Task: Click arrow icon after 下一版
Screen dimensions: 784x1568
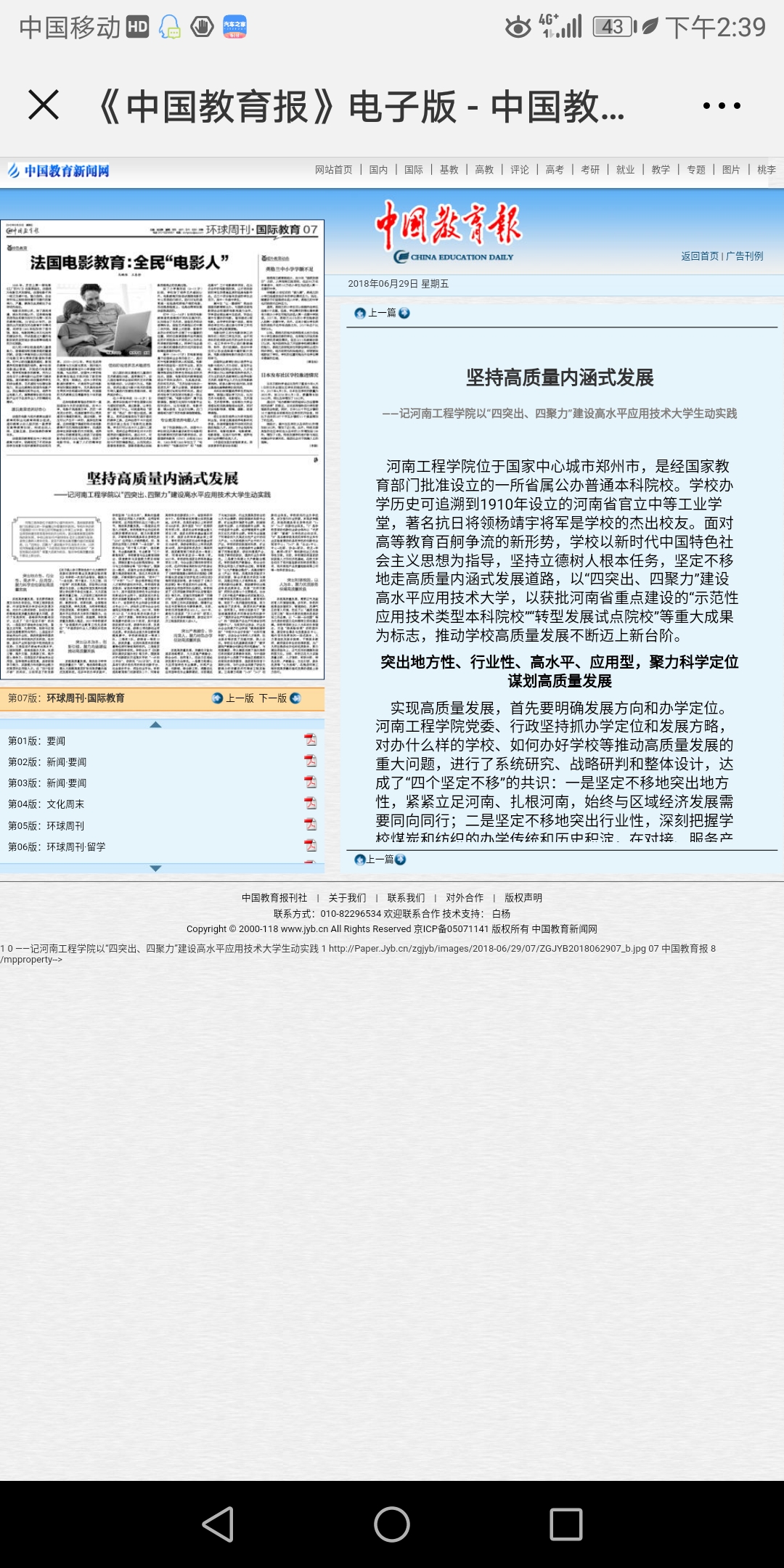Action: click(295, 698)
